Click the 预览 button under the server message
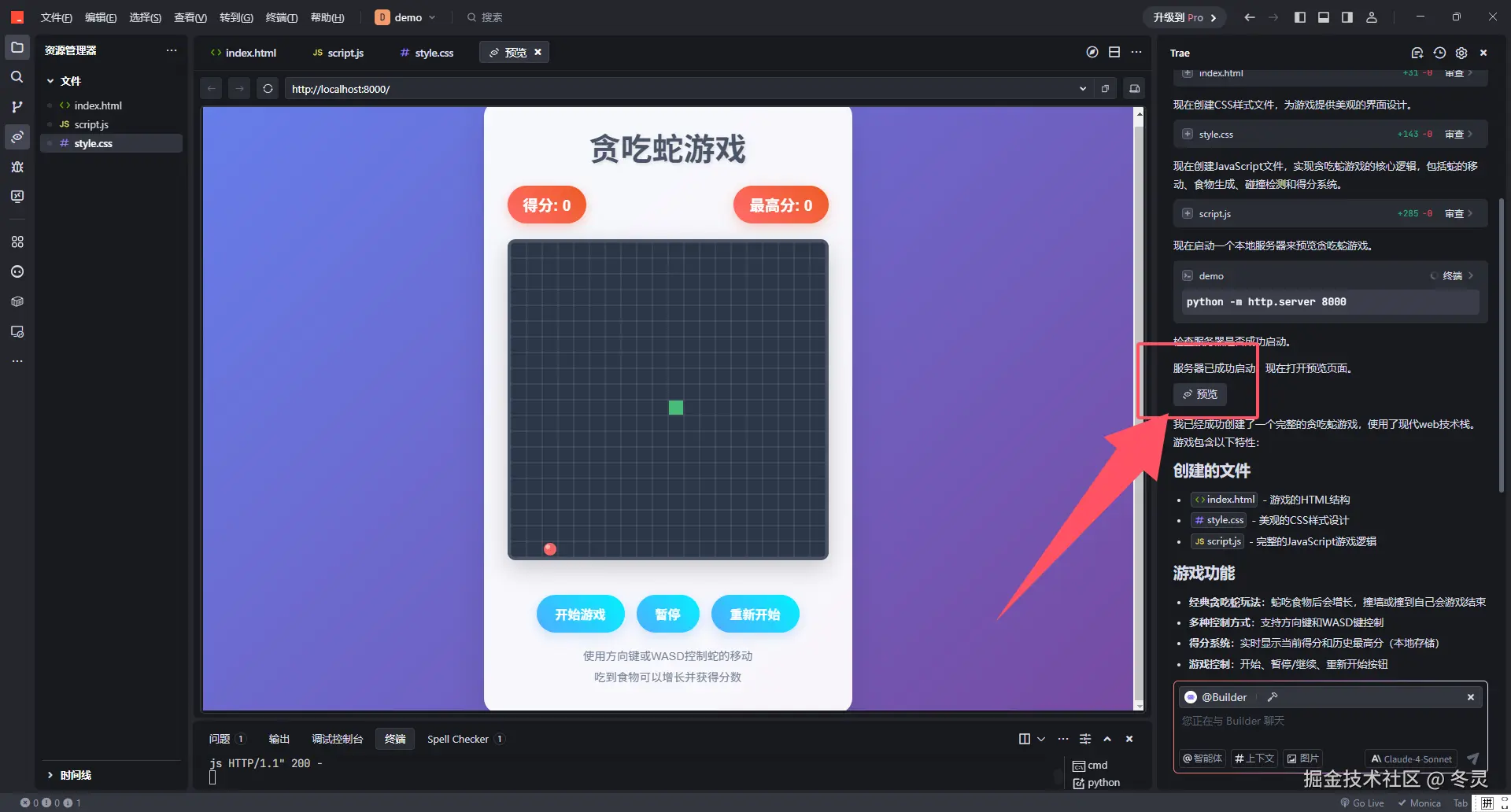This screenshot has height=812, width=1511. (x=1199, y=394)
